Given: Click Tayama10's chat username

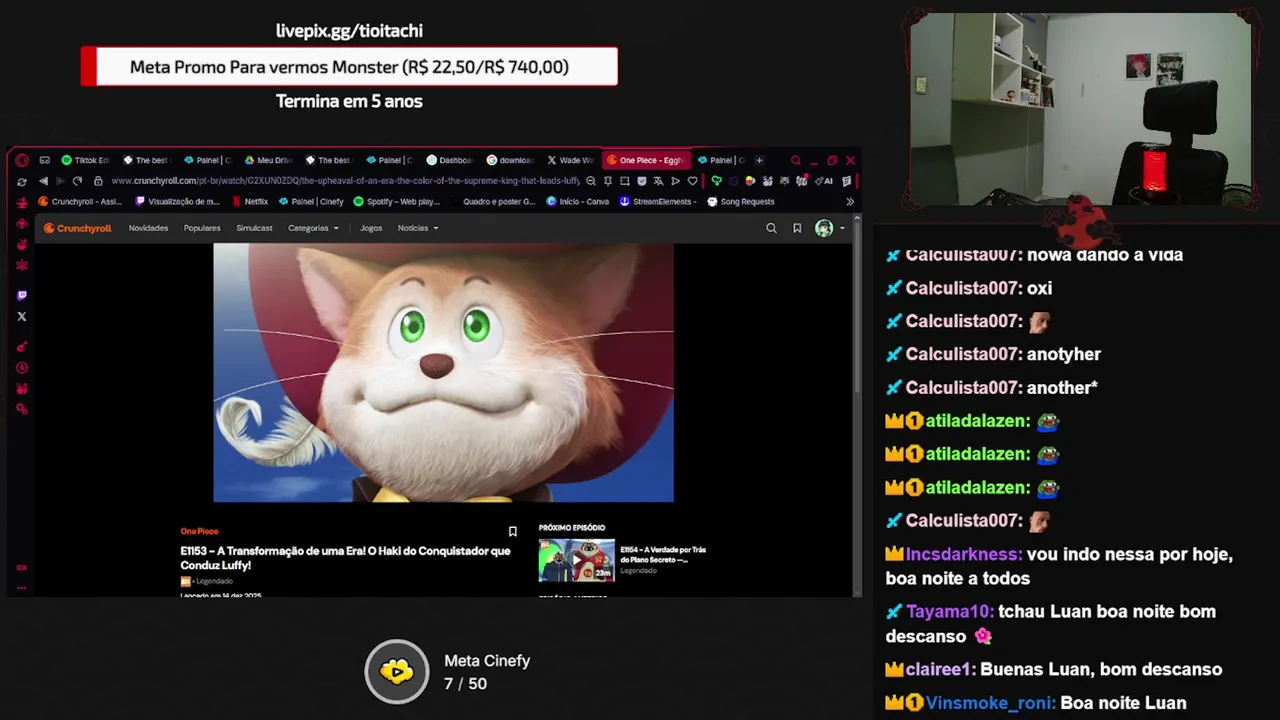Looking at the screenshot, I should (950, 611).
